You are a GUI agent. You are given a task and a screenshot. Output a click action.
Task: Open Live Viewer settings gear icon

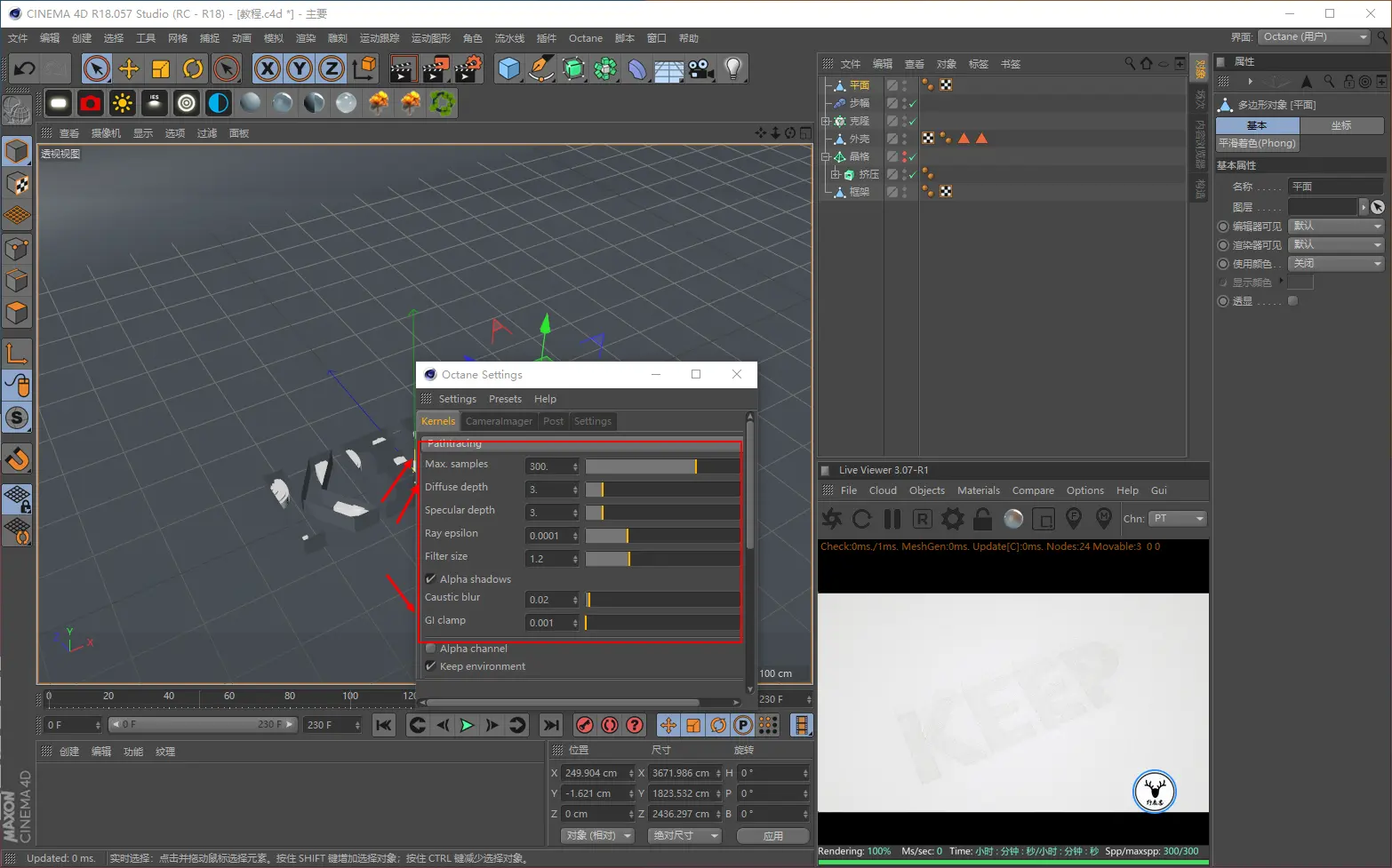tap(953, 519)
